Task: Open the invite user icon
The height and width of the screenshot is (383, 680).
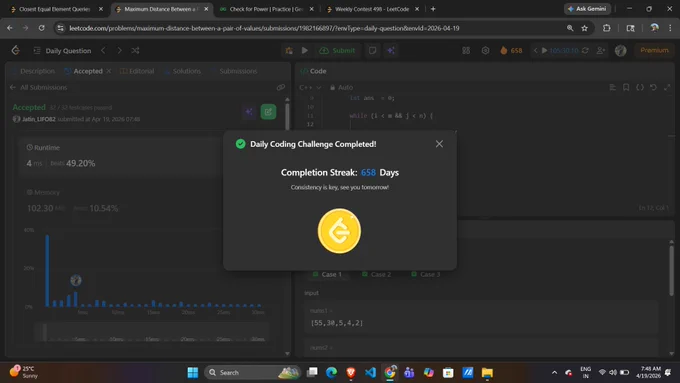Action: [x=601, y=51]
